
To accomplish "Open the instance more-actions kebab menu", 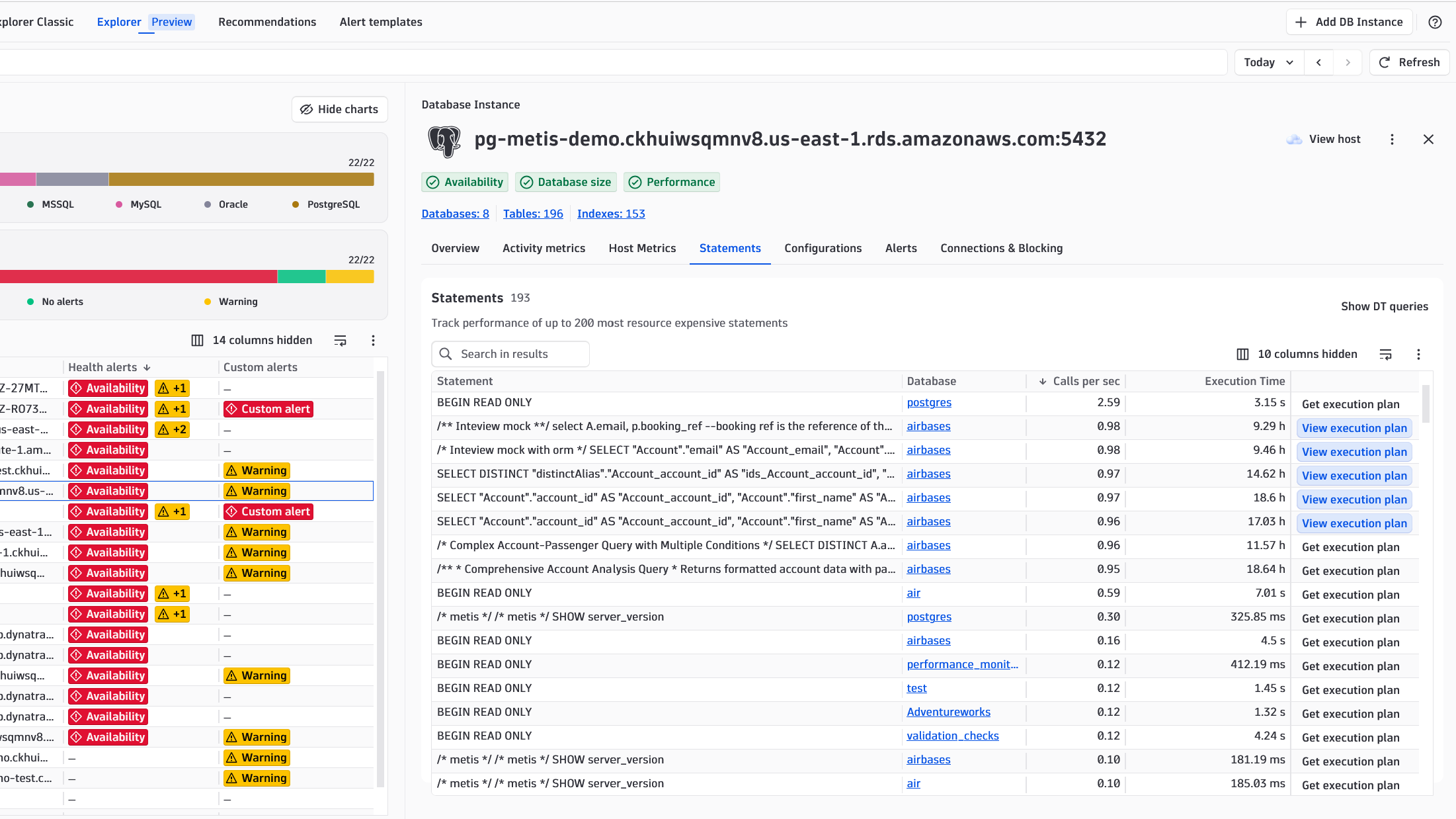I will tap(1392, 139).
